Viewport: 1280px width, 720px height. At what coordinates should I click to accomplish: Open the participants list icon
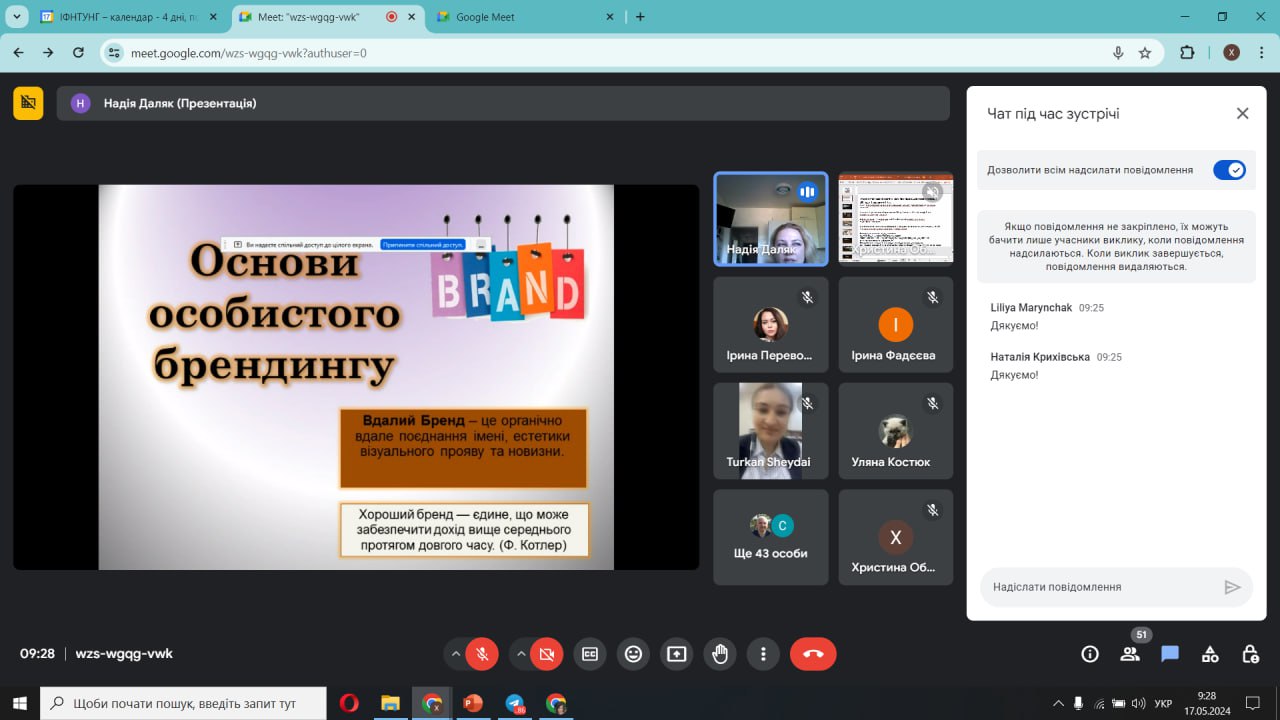[x=1130, y=654]
